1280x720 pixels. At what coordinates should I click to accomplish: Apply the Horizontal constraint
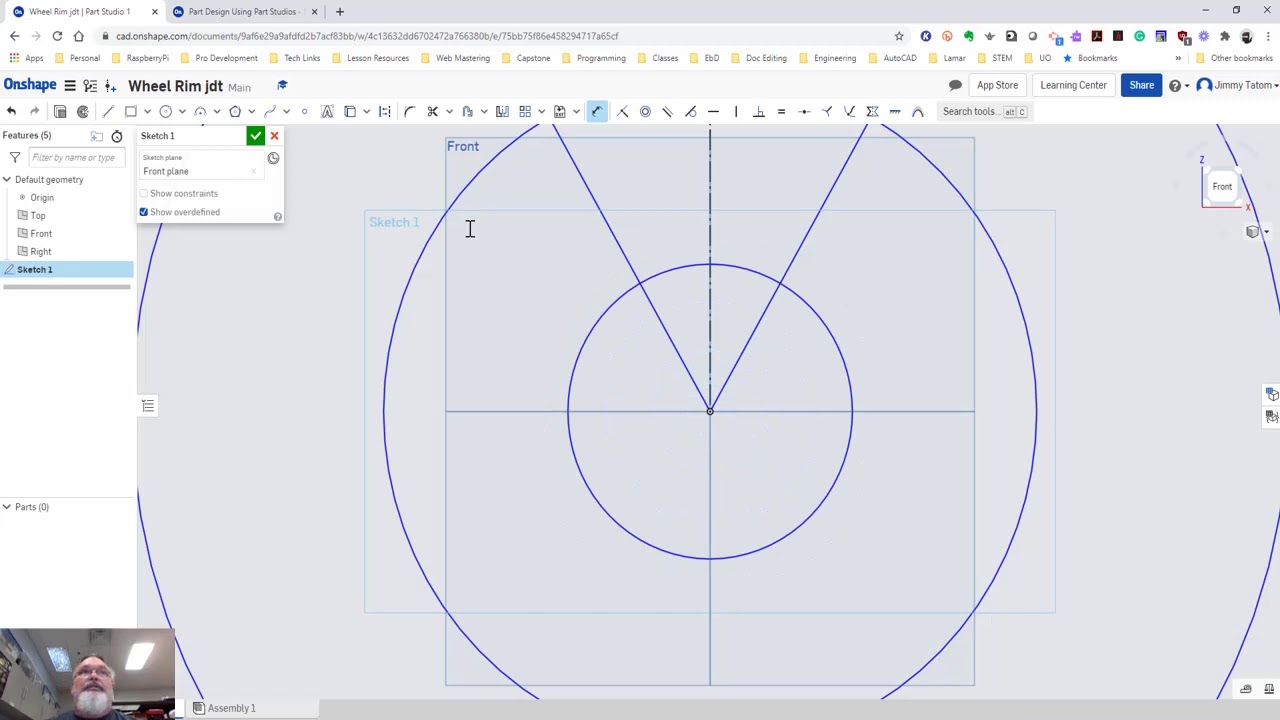click(x=713, y=111)
